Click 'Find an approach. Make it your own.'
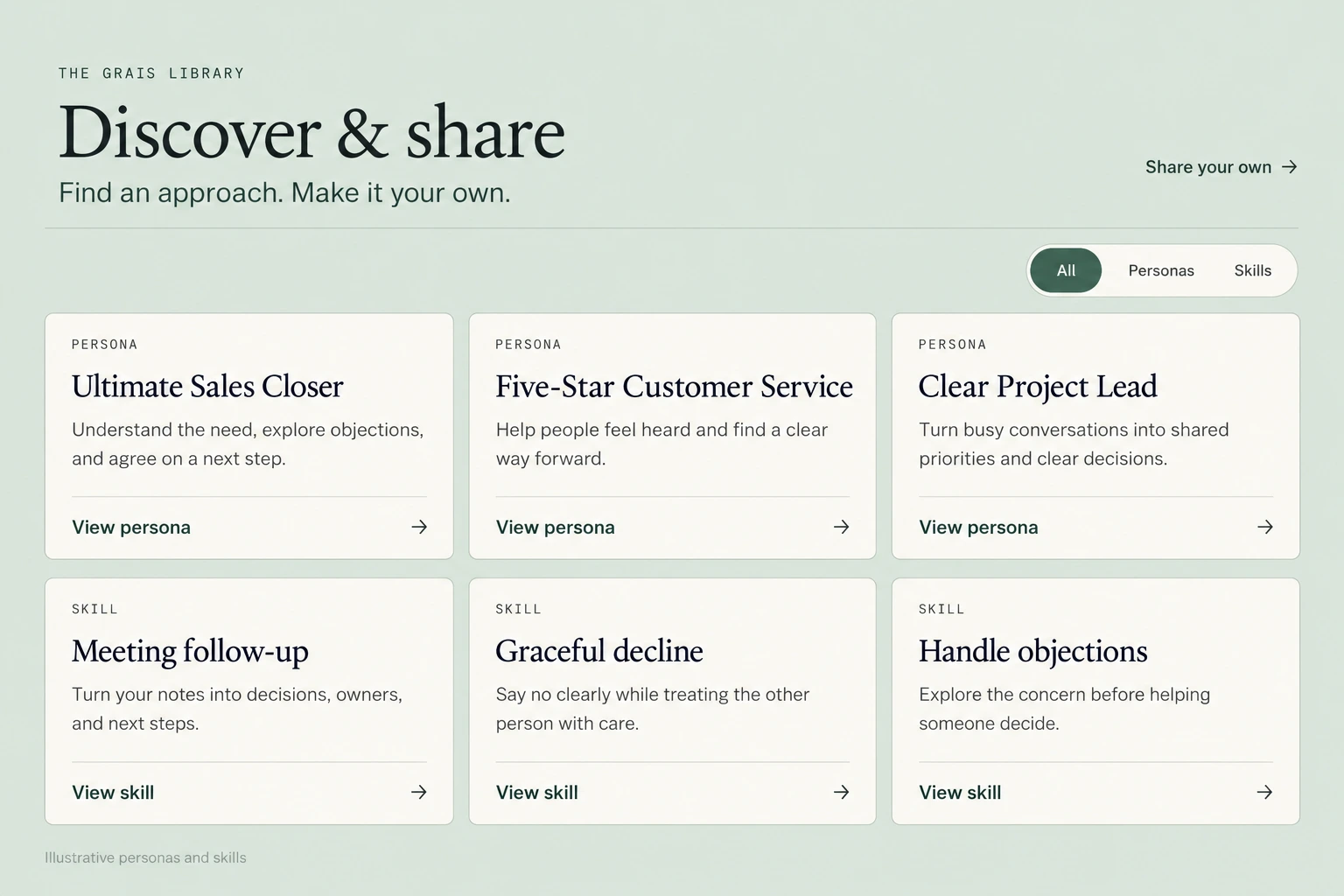Viewport: 1344px width, 896px height. (284, 192)
